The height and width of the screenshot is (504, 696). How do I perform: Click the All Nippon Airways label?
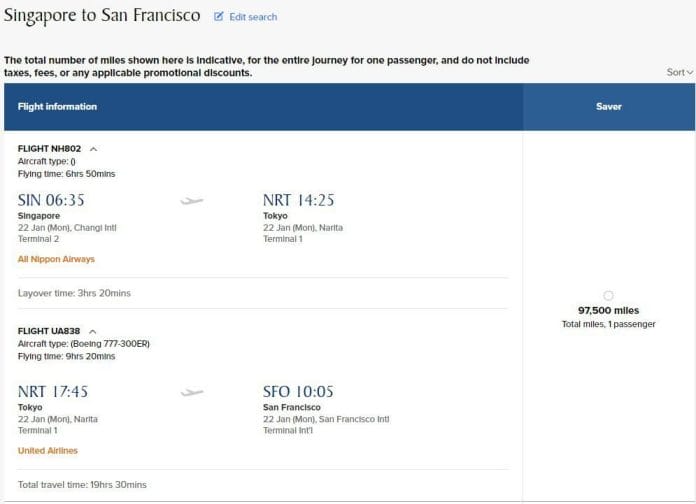pyautogui.click(x=56, y=259)
